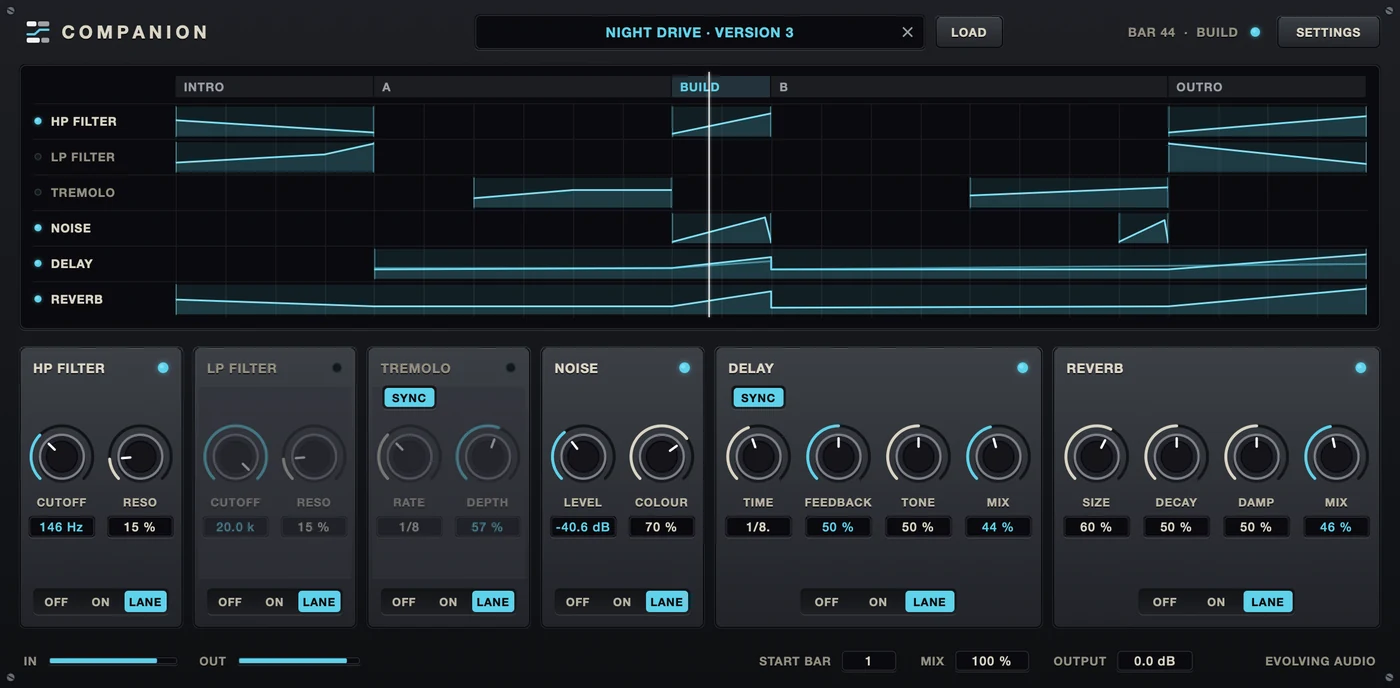Toggle the TREMOLO module power LED
The image size is (1400, 688).
(x=511, y=368)
